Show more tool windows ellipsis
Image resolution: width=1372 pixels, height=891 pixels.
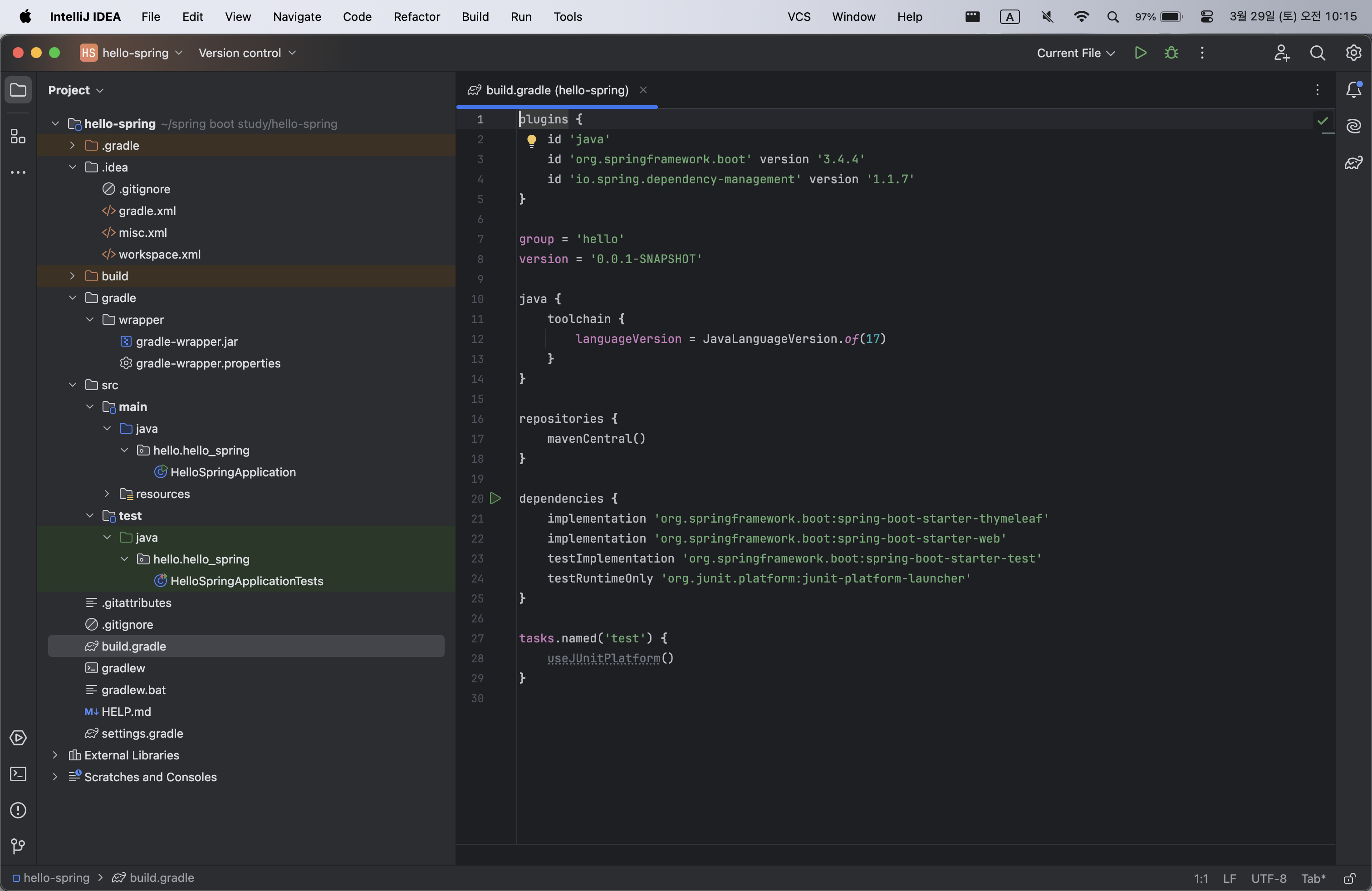point(18,172)
